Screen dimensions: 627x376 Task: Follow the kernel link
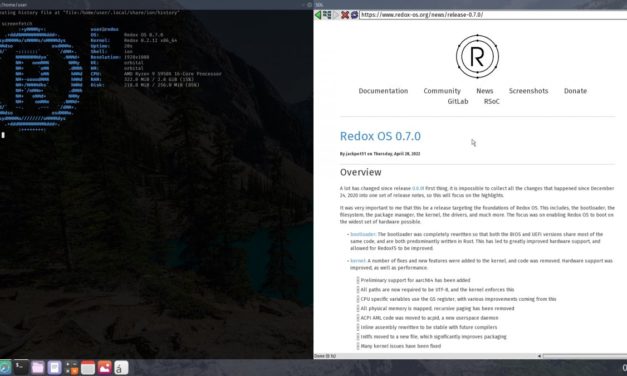358,260
